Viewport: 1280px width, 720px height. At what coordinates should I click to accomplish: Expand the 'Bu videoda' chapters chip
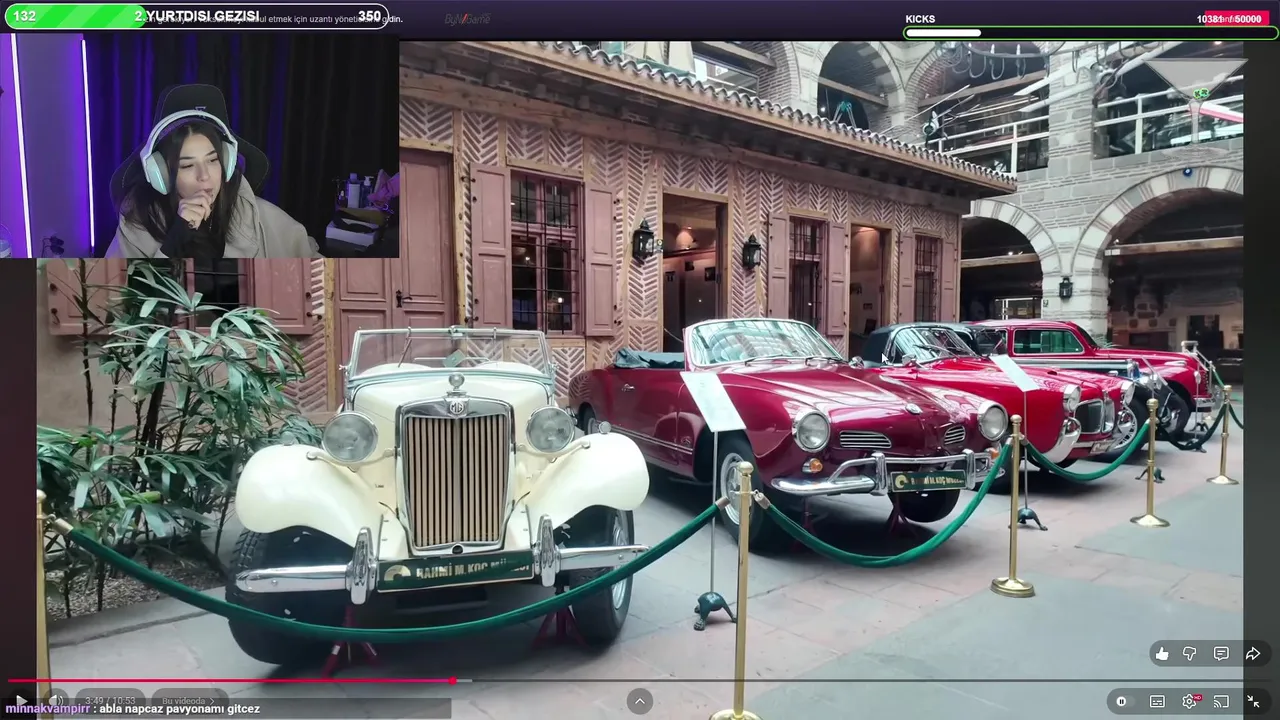(x=188, y=700)
